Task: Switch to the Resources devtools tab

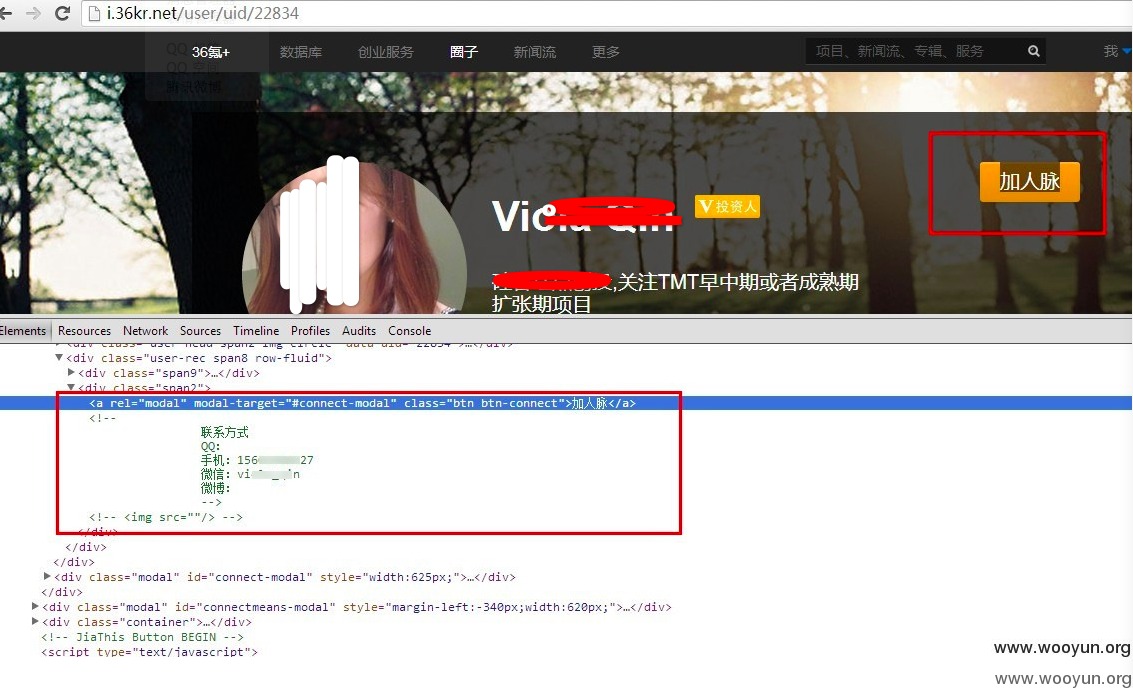Action: coord(85,330)
